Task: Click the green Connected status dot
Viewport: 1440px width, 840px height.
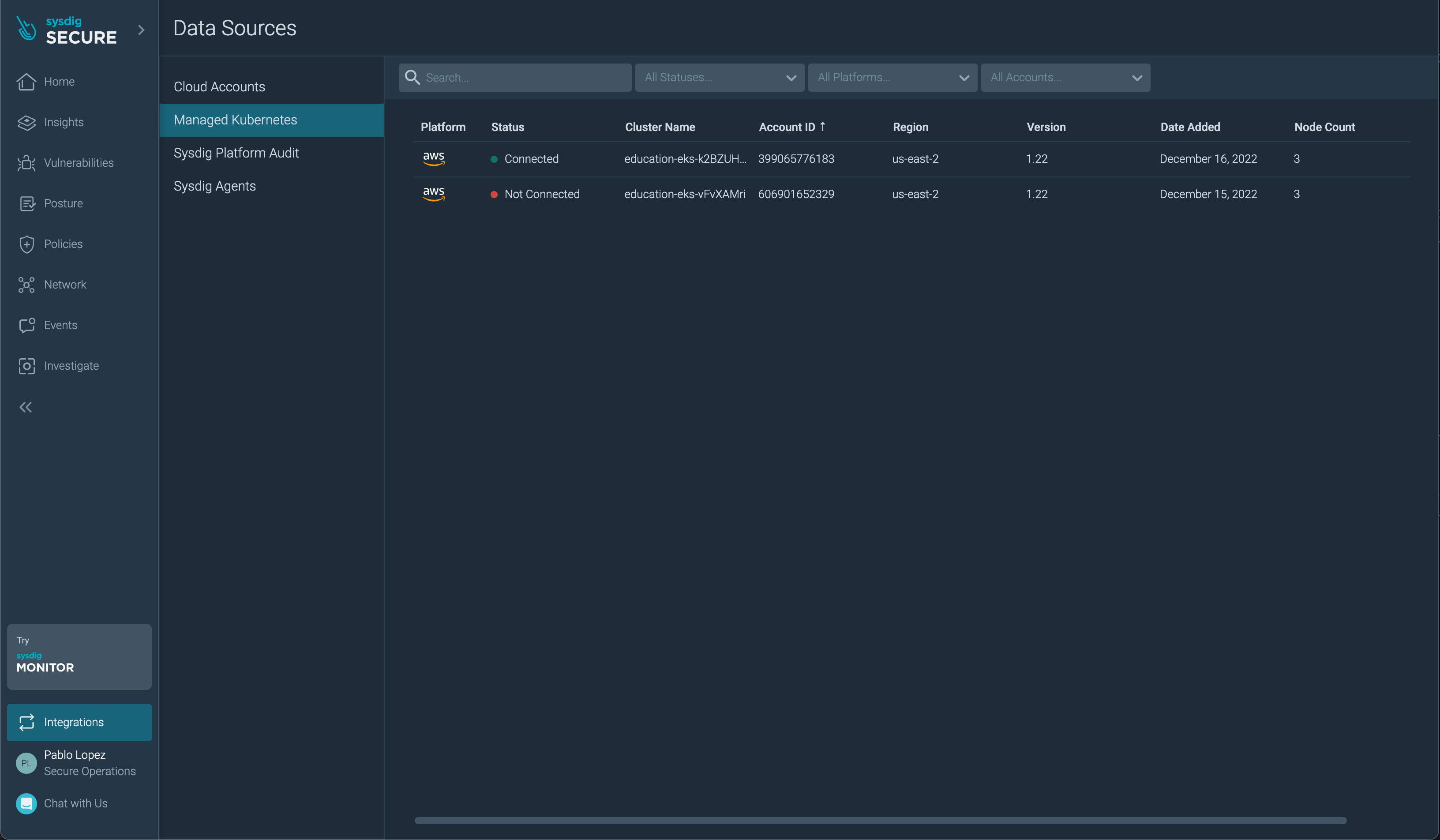Action: pos(494,159)
